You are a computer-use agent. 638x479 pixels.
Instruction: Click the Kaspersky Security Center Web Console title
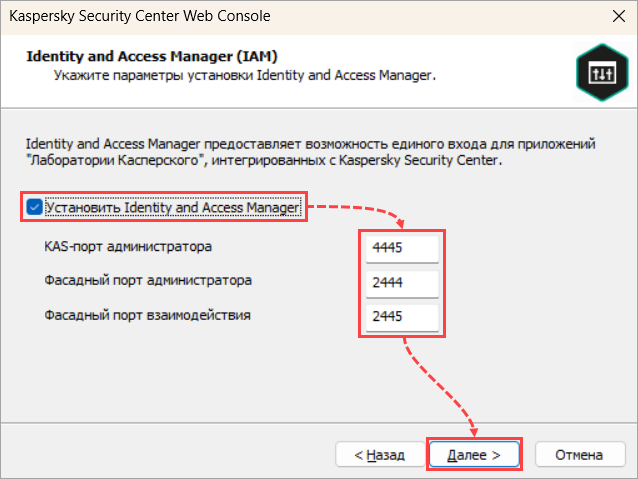click(x=140, y=16)
